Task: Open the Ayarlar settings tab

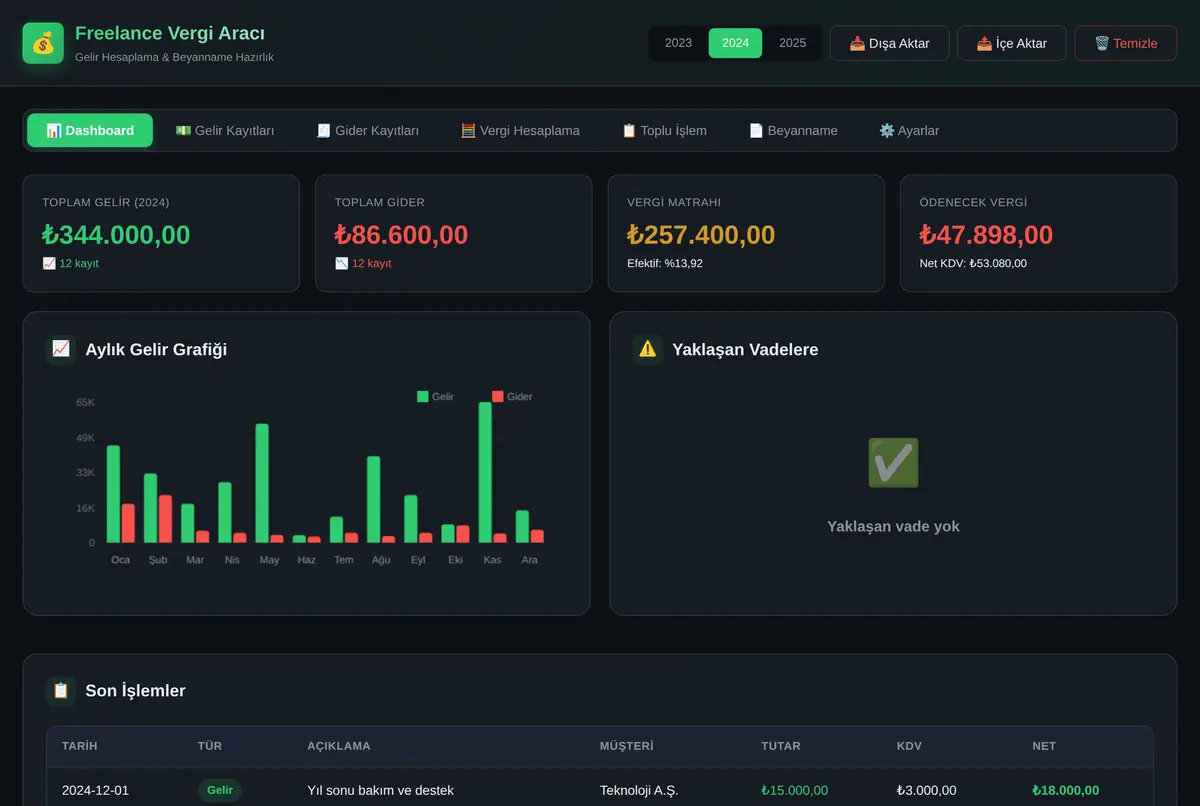Action: 909,130
